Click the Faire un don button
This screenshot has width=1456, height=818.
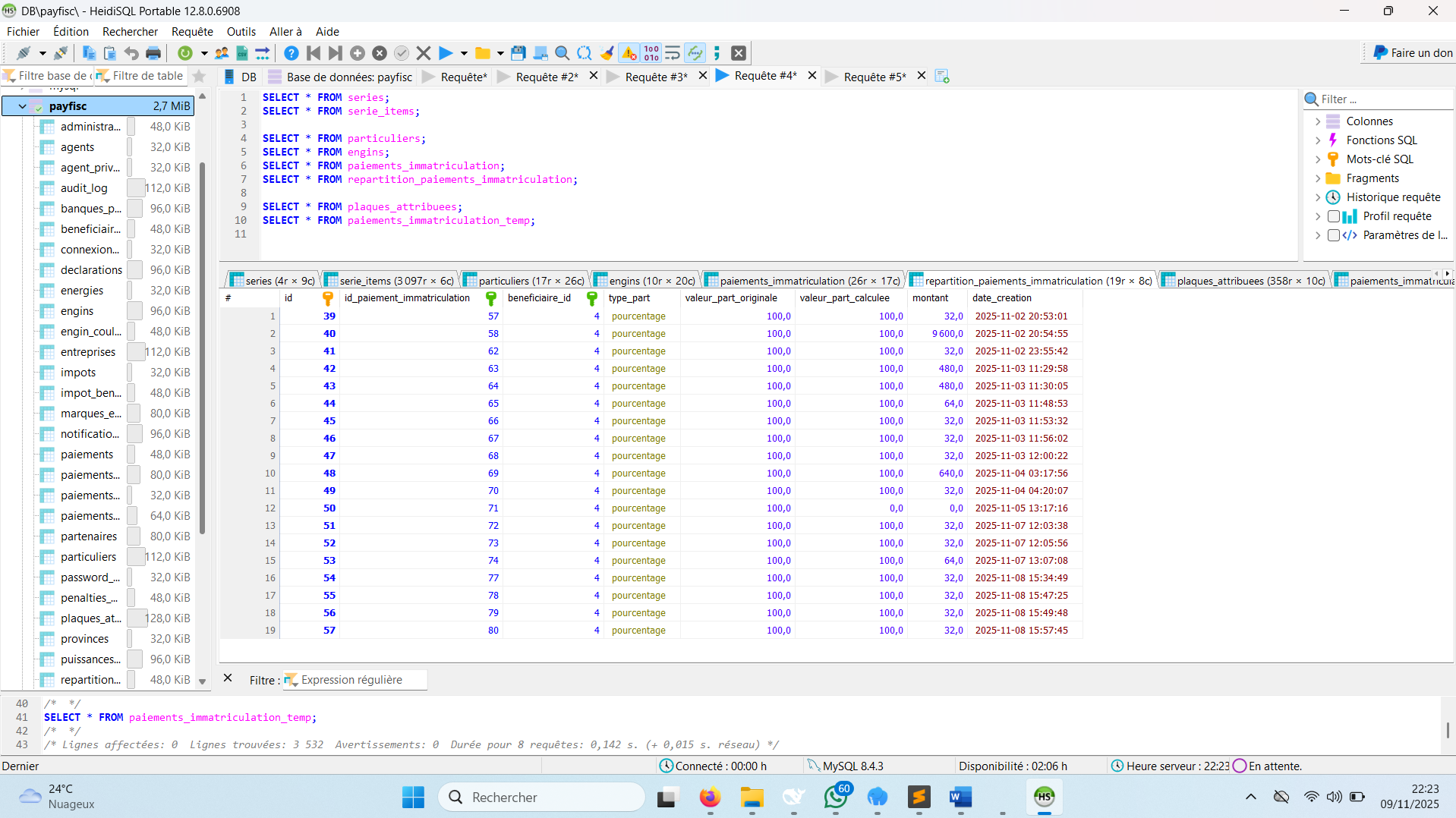tap(1413, 53)
